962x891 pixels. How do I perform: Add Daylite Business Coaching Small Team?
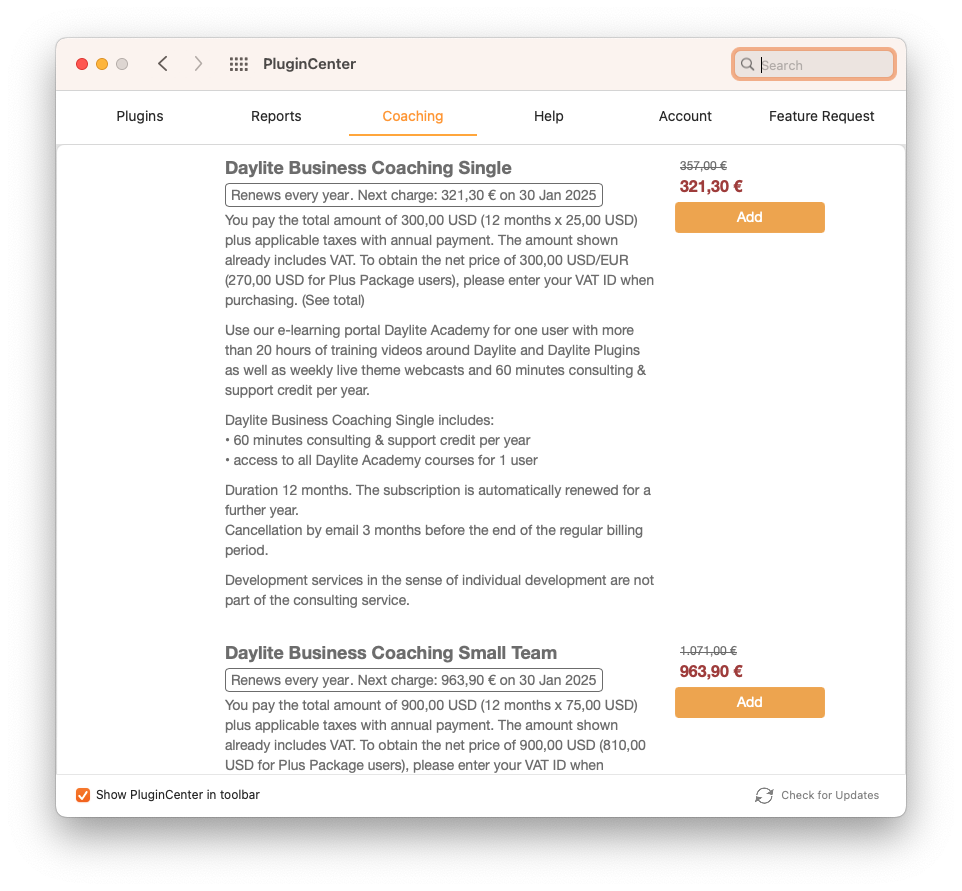(750, 702)
